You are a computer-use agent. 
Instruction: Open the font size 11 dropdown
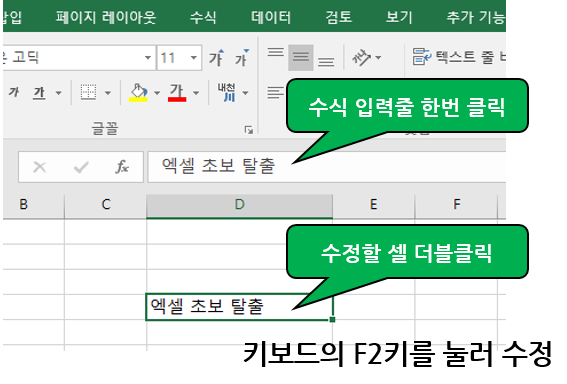[x=194, y=57]
